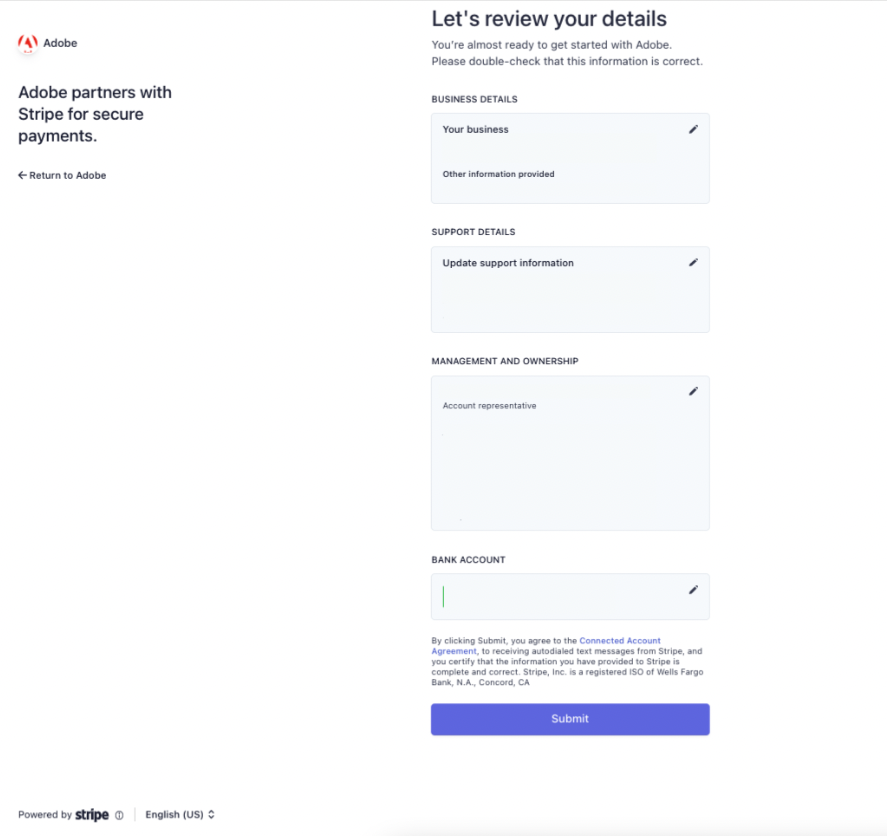This screenshot has width=887, height=836.
Task: Open the info icon beside Stripe logo
Action: pyautogui.click(x=119, y=815)
